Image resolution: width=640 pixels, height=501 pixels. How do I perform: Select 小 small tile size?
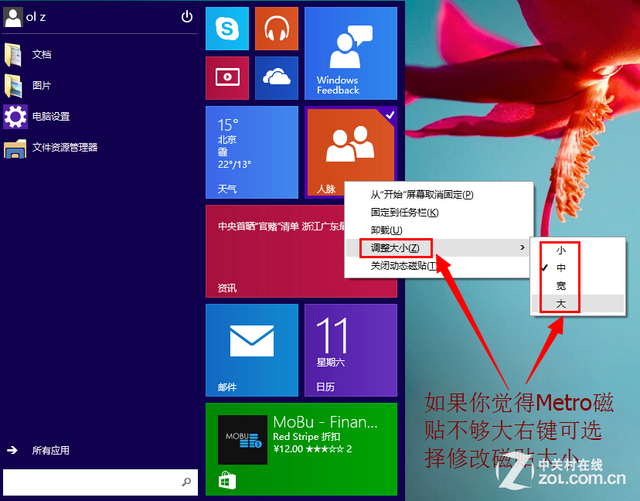coord(578,250)
